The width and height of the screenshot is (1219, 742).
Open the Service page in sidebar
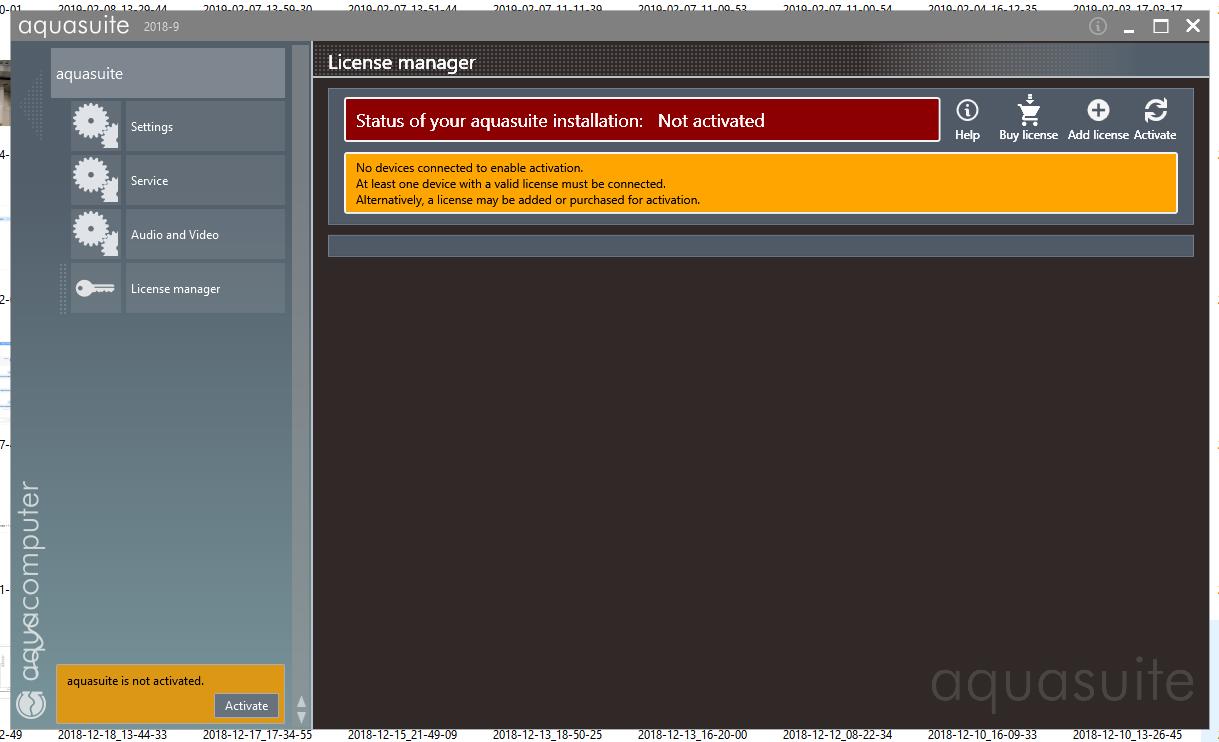(x=205, y=180)
